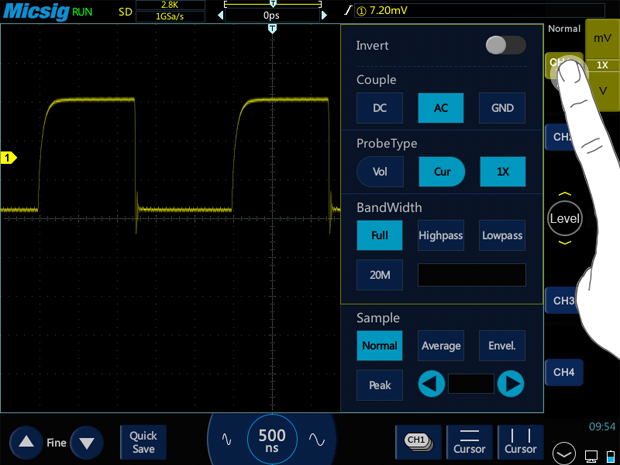Decrease sample count with left arrow
The height and width of the screenshot is (465, 620).
431,384
